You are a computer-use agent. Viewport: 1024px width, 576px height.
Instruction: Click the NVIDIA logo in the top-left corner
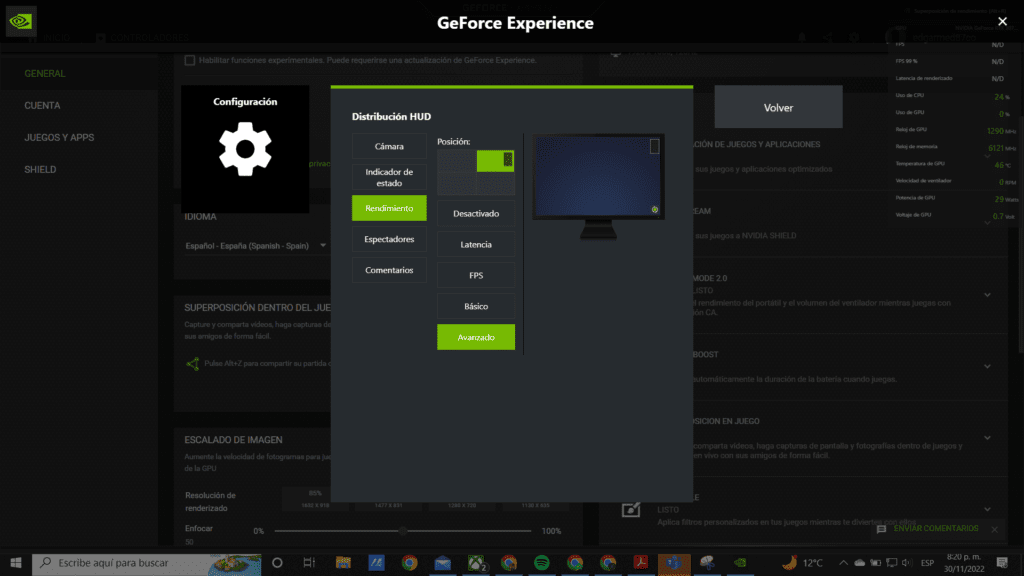tap(21, 21)
